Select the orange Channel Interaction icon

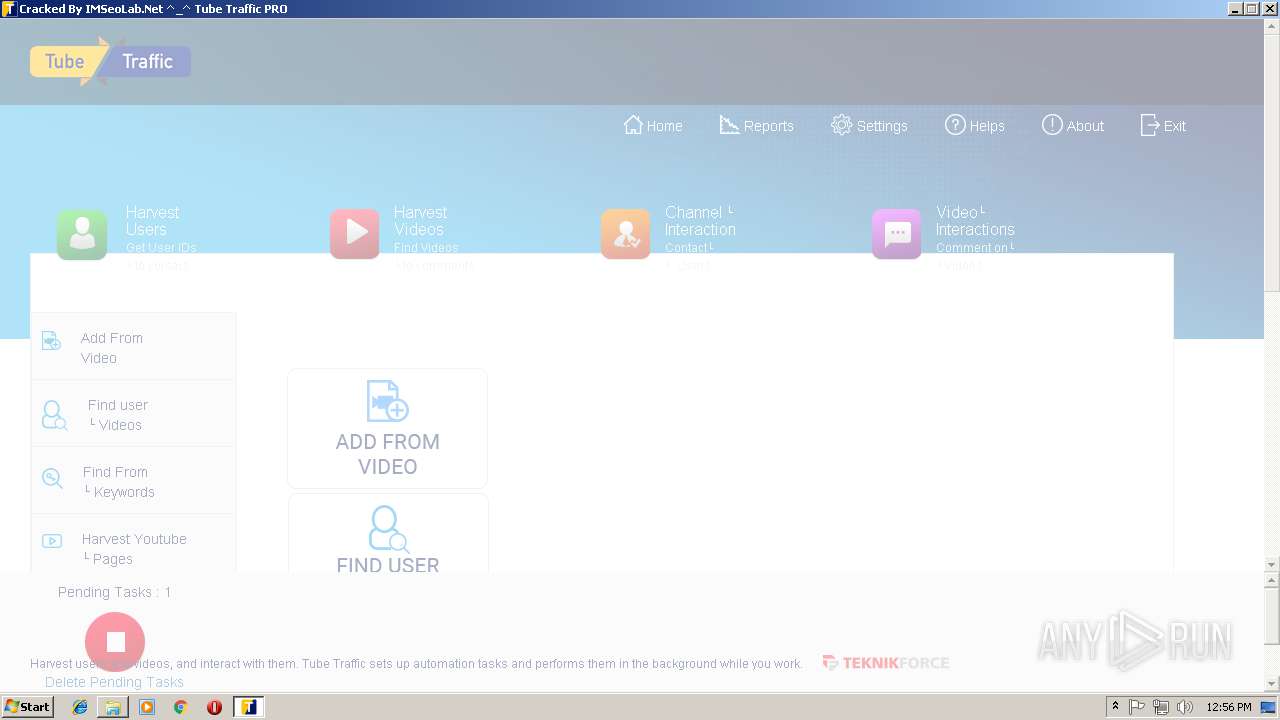point(626,234)
